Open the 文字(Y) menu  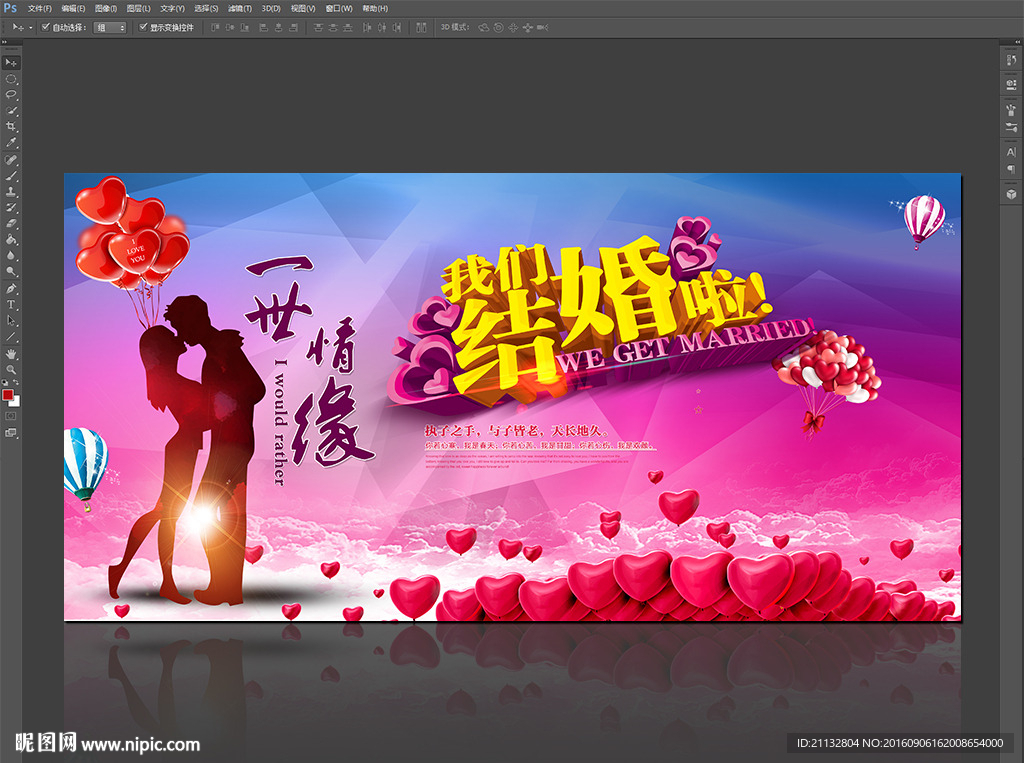[x=172, y=8]
